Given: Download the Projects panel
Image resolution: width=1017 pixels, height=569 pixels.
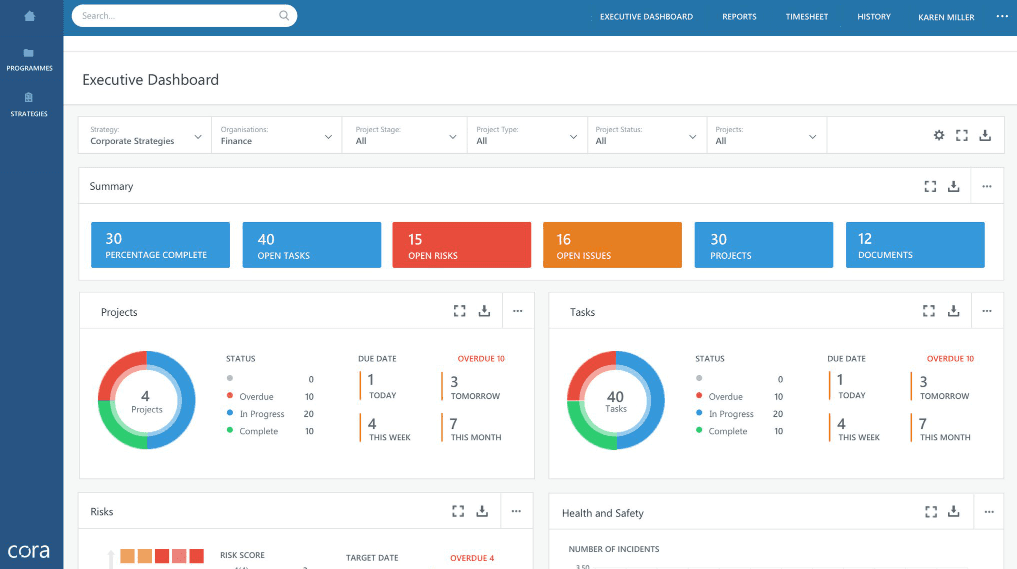Looking at the screenshot, I should click(484, 311).
